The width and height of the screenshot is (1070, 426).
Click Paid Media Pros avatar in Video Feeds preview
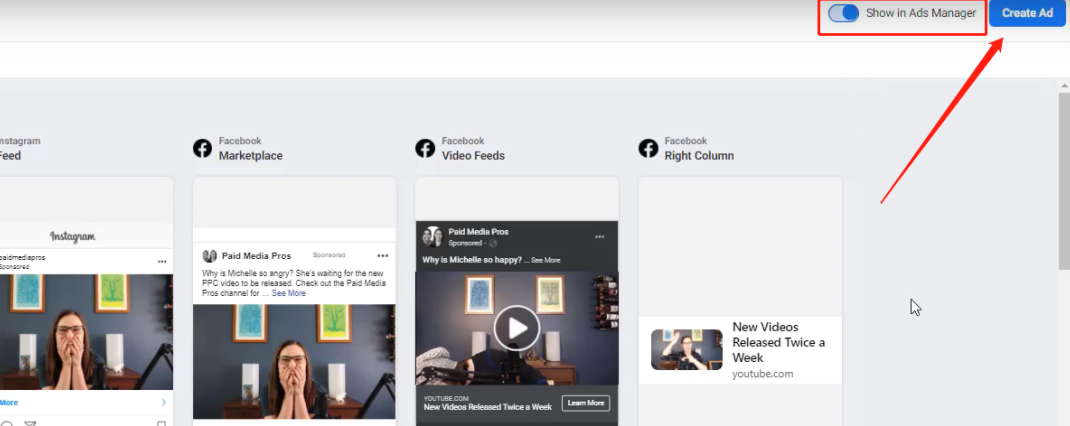[432, 236]
